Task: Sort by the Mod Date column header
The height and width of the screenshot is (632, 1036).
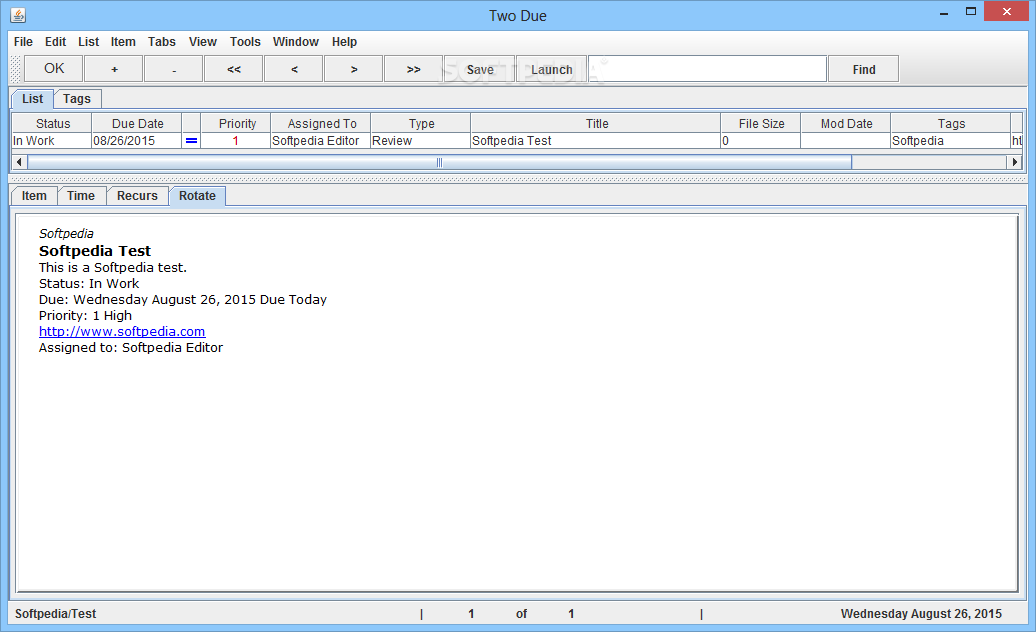Action: coord(846,123)
